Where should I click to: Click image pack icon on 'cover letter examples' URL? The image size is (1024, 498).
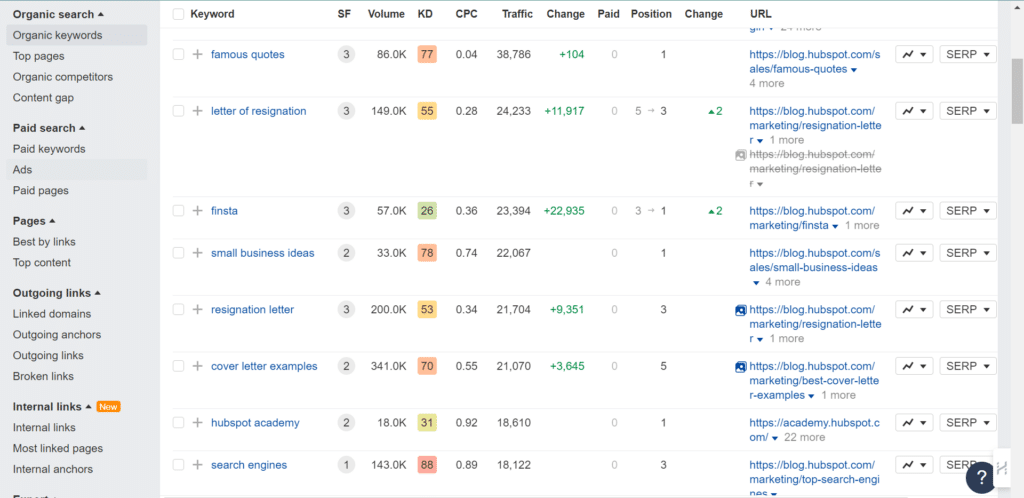click(x=741, y=367)
